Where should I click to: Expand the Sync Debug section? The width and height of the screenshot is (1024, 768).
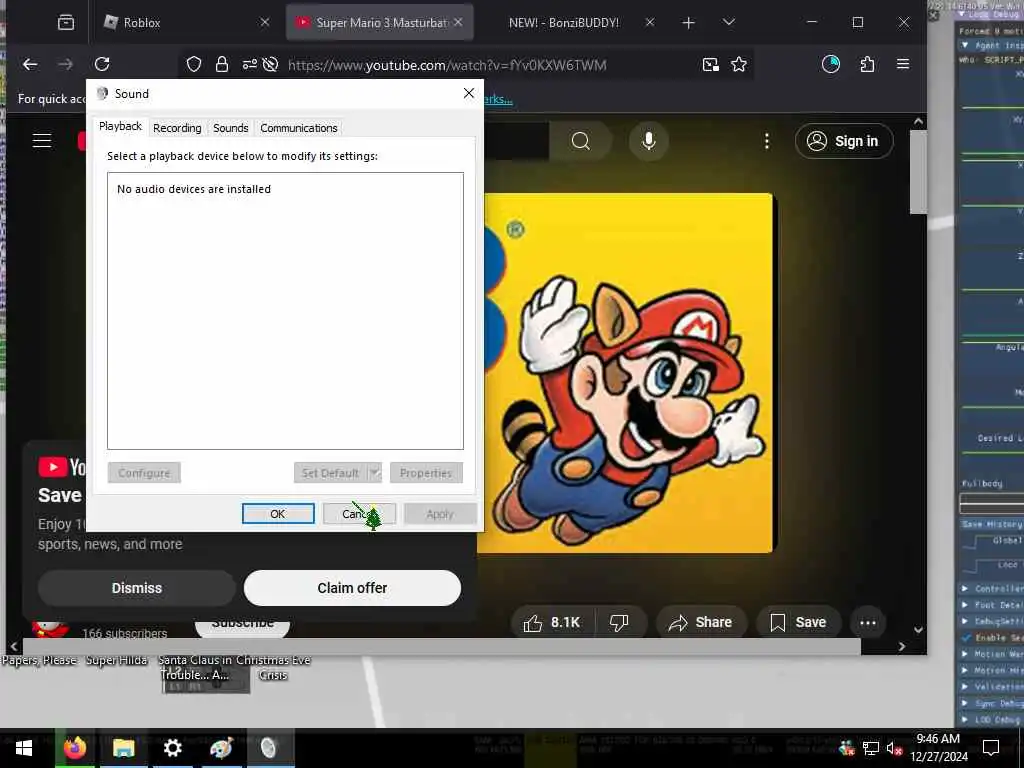tap(965, 703)
